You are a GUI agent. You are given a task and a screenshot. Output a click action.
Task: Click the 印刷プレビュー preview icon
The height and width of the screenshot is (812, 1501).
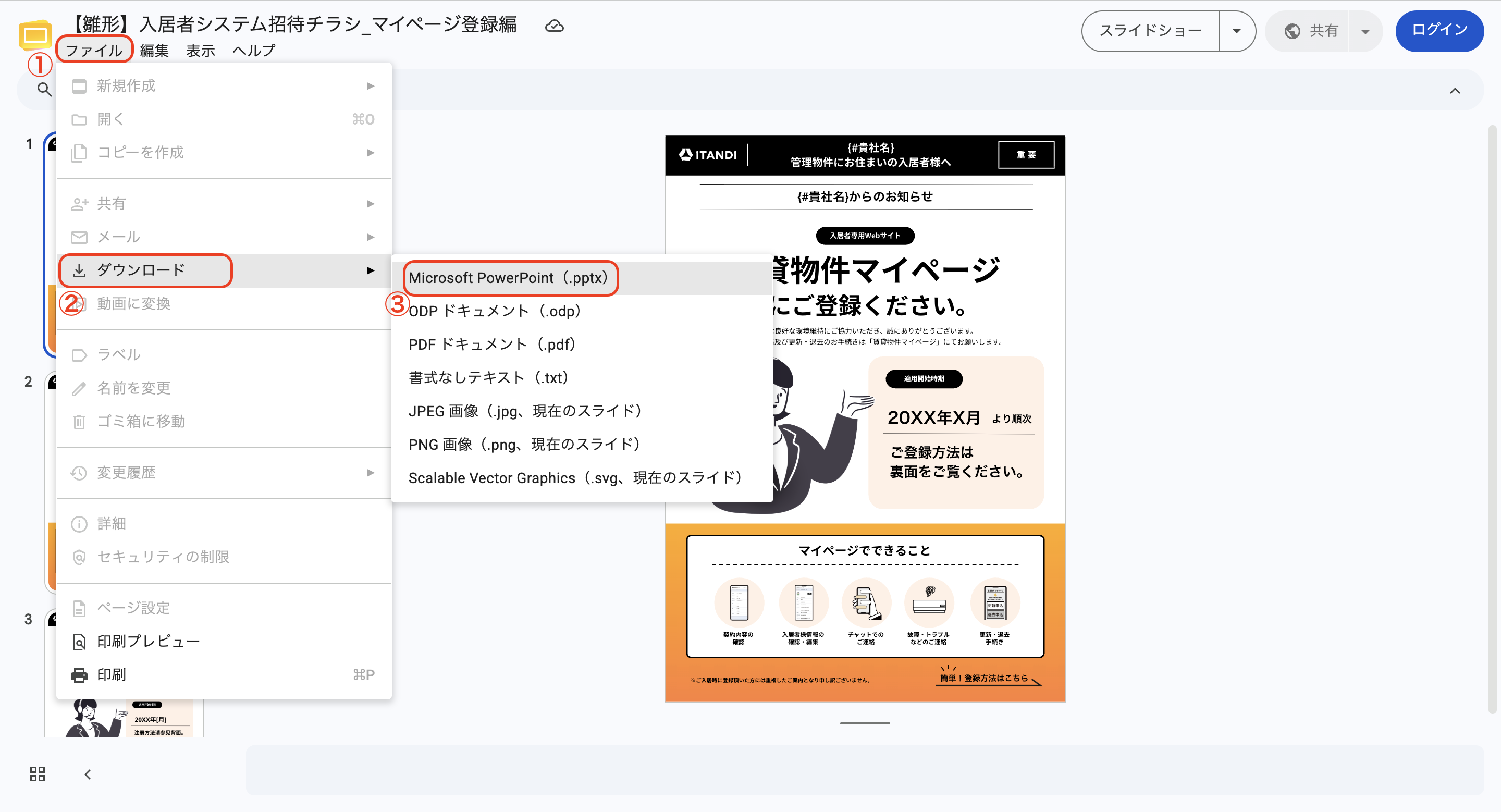pos(79,642)
